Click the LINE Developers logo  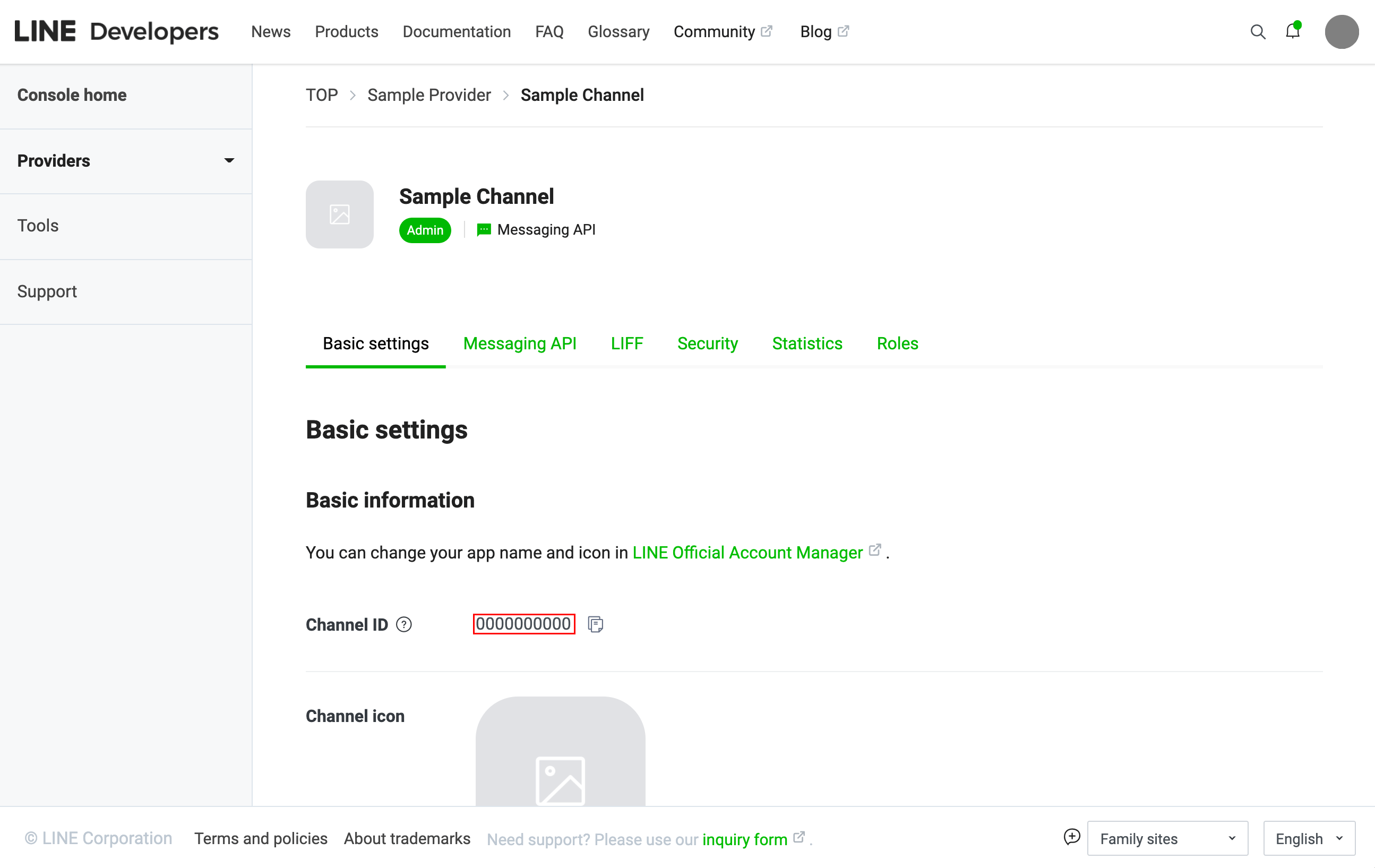116,31
